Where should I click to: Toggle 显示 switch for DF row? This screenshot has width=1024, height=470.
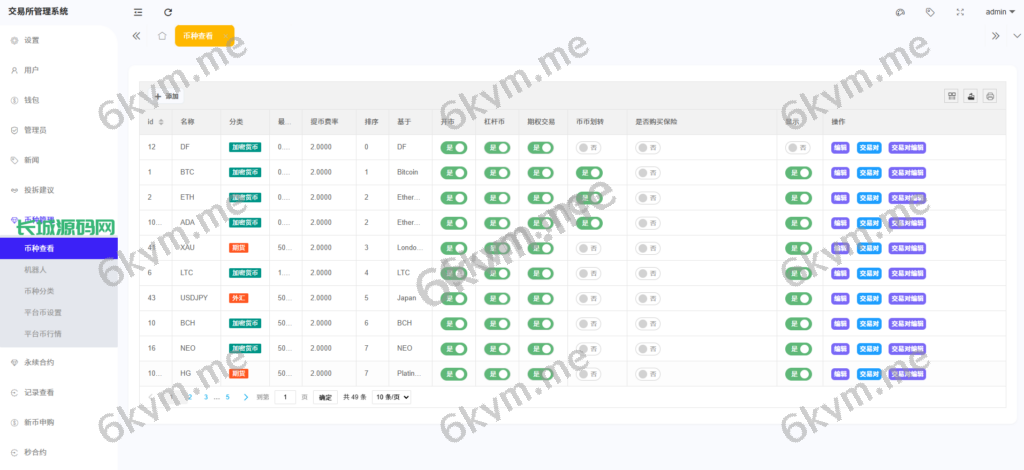pyautogui.click(x=797, y=148)
